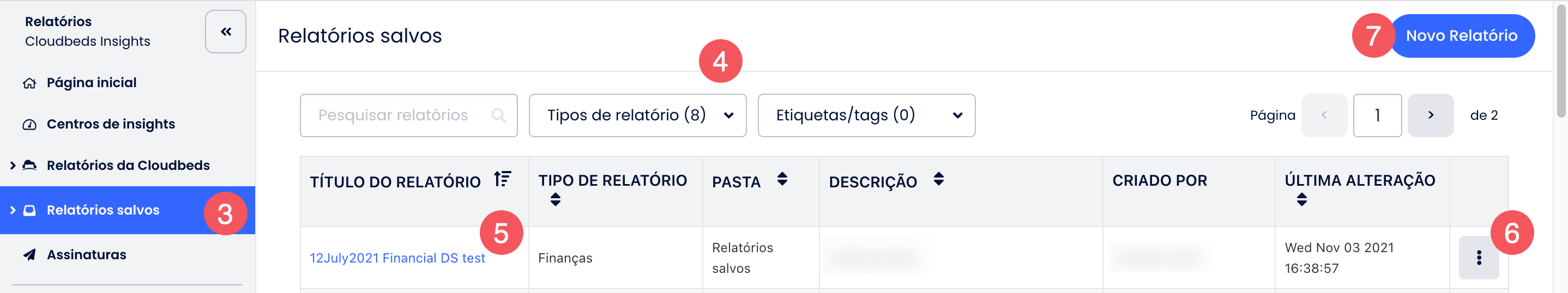Image resolution: width=1568 pixels, height=293 pixels.
Task: Expand Relatórios da Cloudbeds tree chevron
Action: [x=13, y=166]
